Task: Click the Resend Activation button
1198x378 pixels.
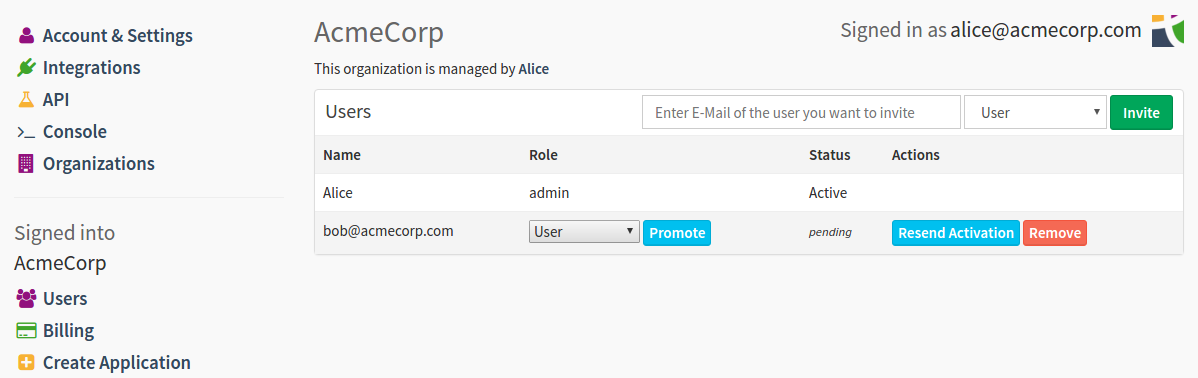Action: (956, 233)
